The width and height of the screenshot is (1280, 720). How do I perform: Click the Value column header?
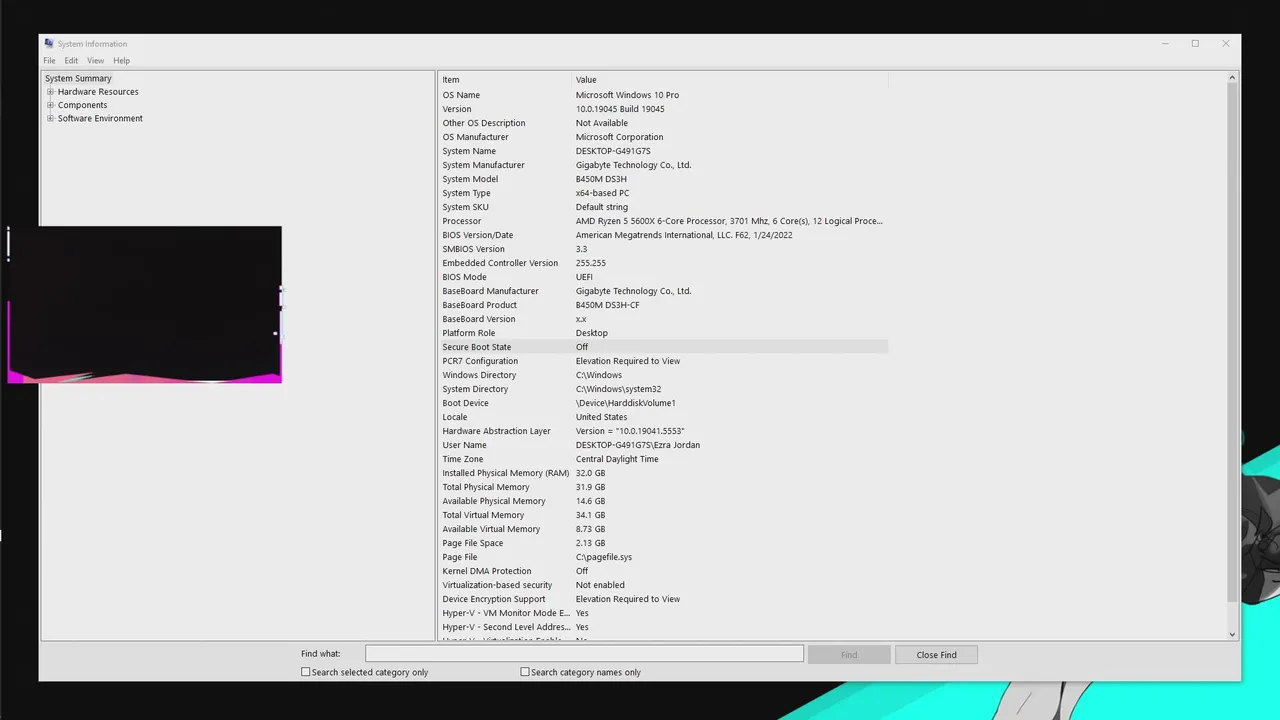click(730, 80)
